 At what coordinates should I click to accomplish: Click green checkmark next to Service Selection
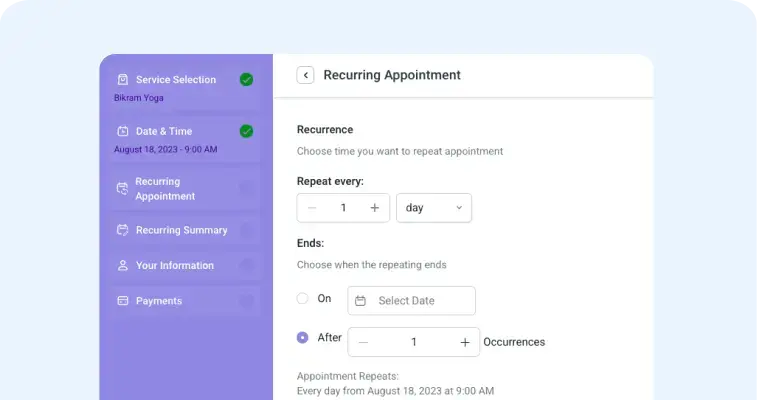(247, 79)
